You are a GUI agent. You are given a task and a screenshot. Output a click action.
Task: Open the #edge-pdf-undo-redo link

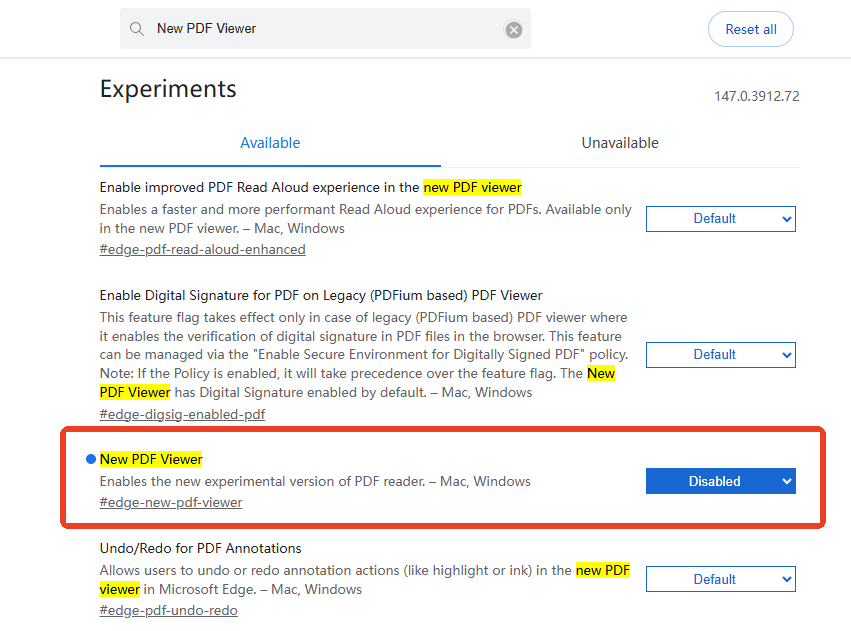pos(168,610)
